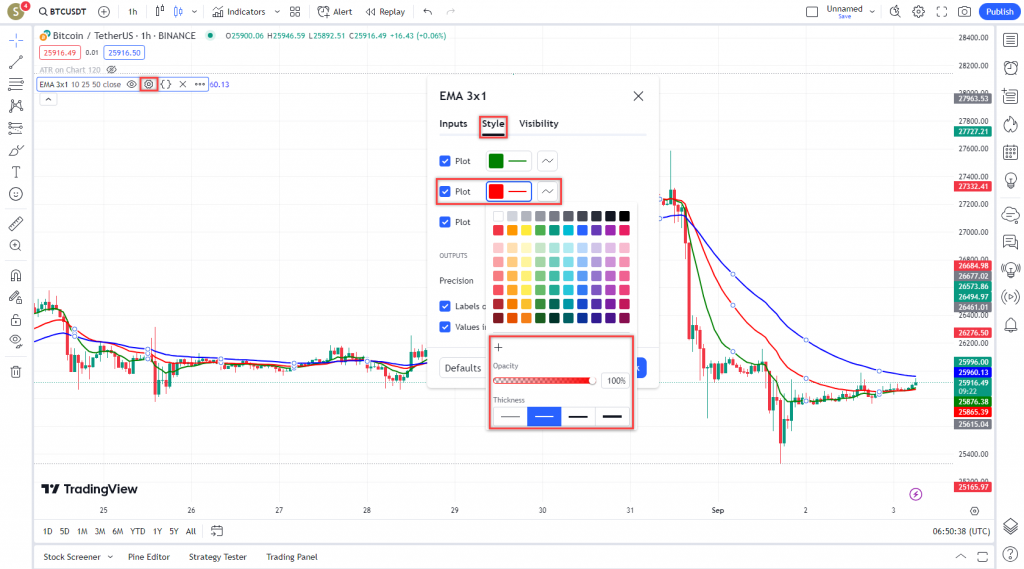The image size is (1024, 569).
Task: Select the 1D time range
Action: 48,531
